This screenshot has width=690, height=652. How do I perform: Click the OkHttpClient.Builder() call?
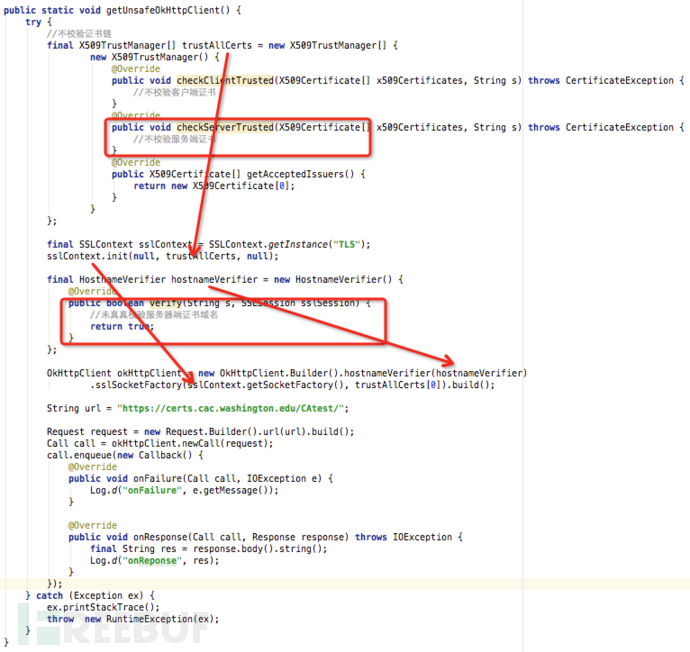click(280, 373)
